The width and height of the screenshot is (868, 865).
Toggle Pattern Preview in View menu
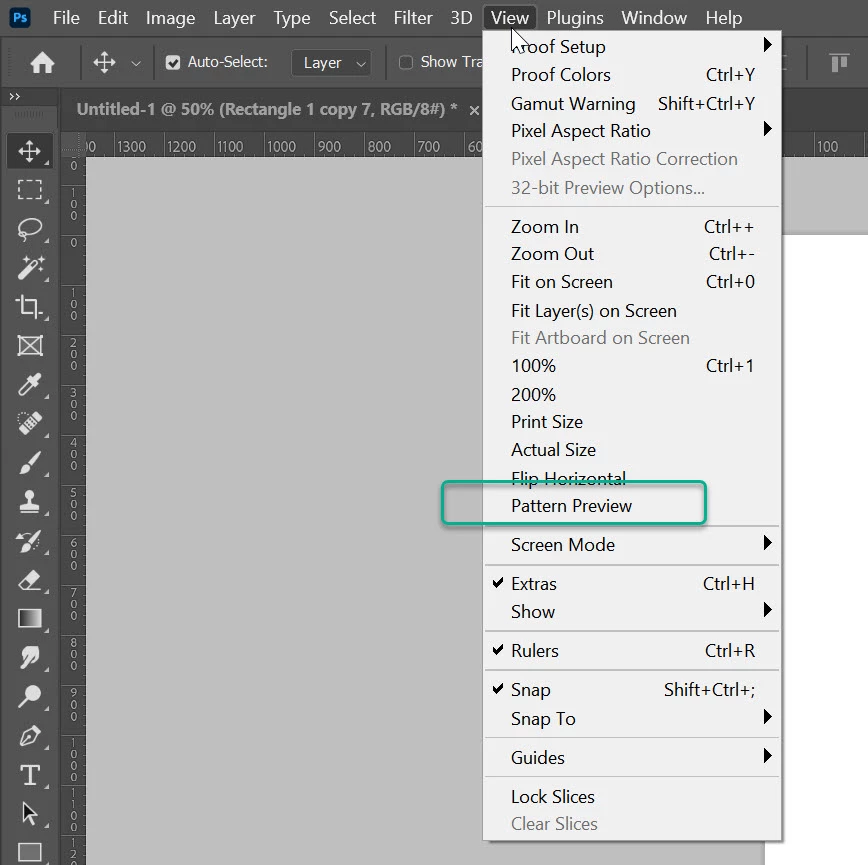[x=632, y=506]
